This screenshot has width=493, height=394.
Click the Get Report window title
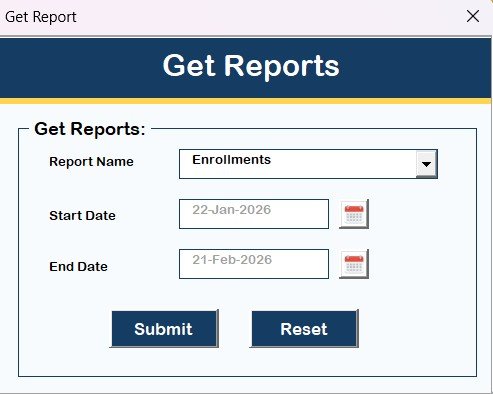(41, 17)
